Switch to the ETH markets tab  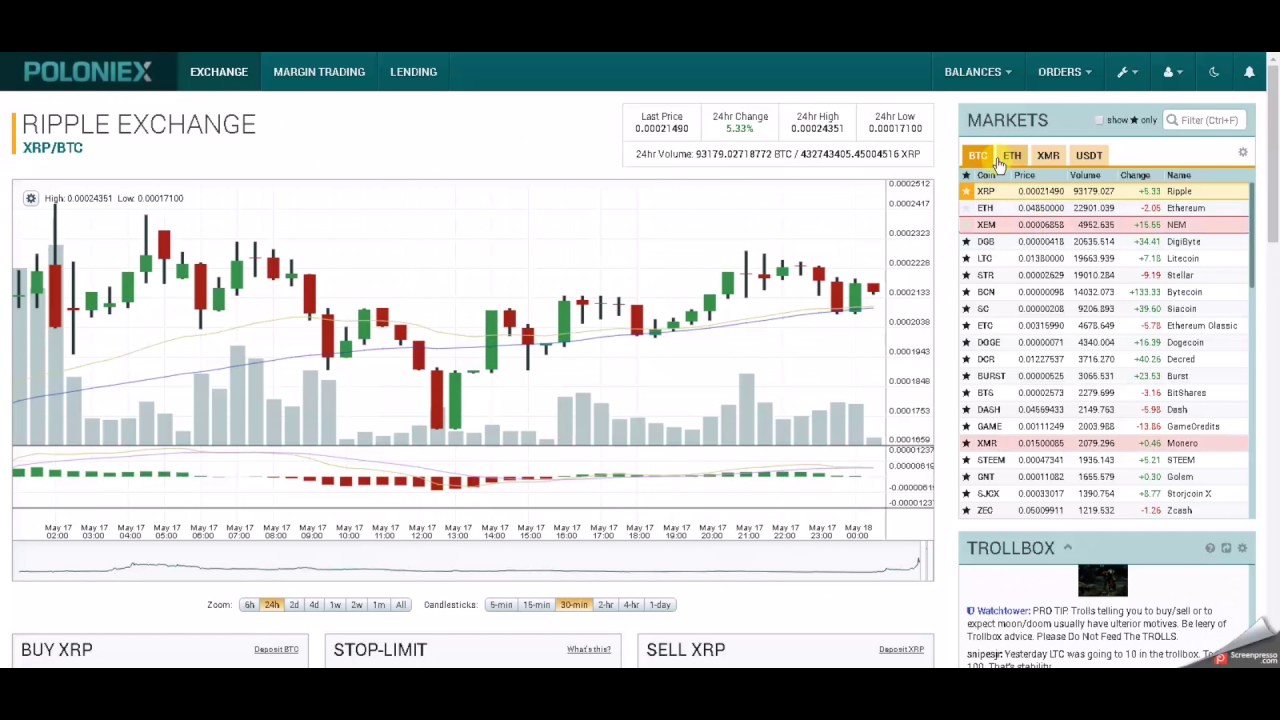1013,155
